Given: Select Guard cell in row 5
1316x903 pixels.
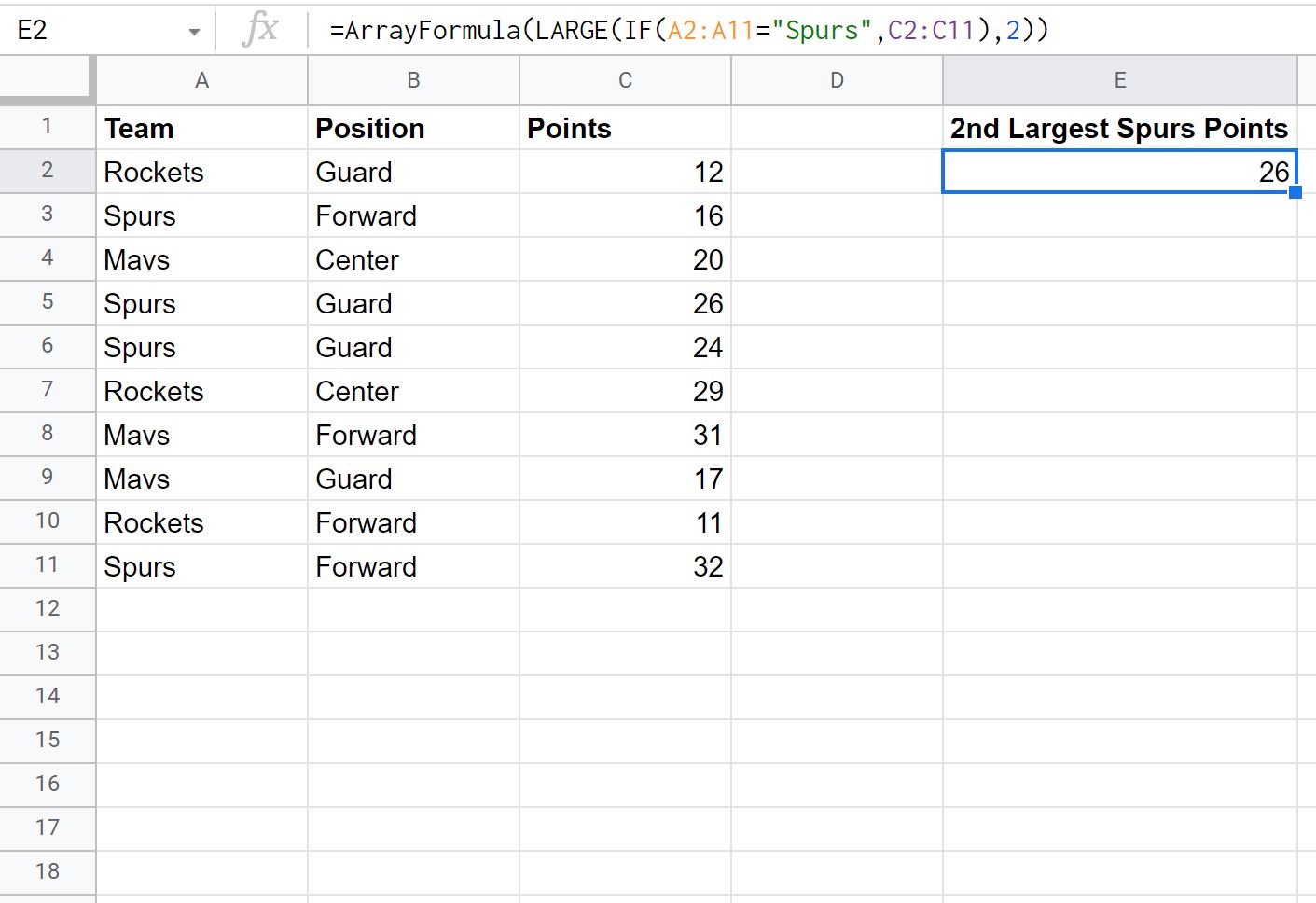Looking at the screenshot, I should point(414,303).
